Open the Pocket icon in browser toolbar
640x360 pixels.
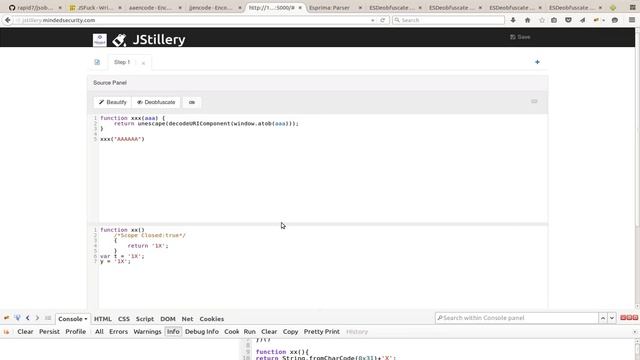pyautogui.click(x=568, y=20)
